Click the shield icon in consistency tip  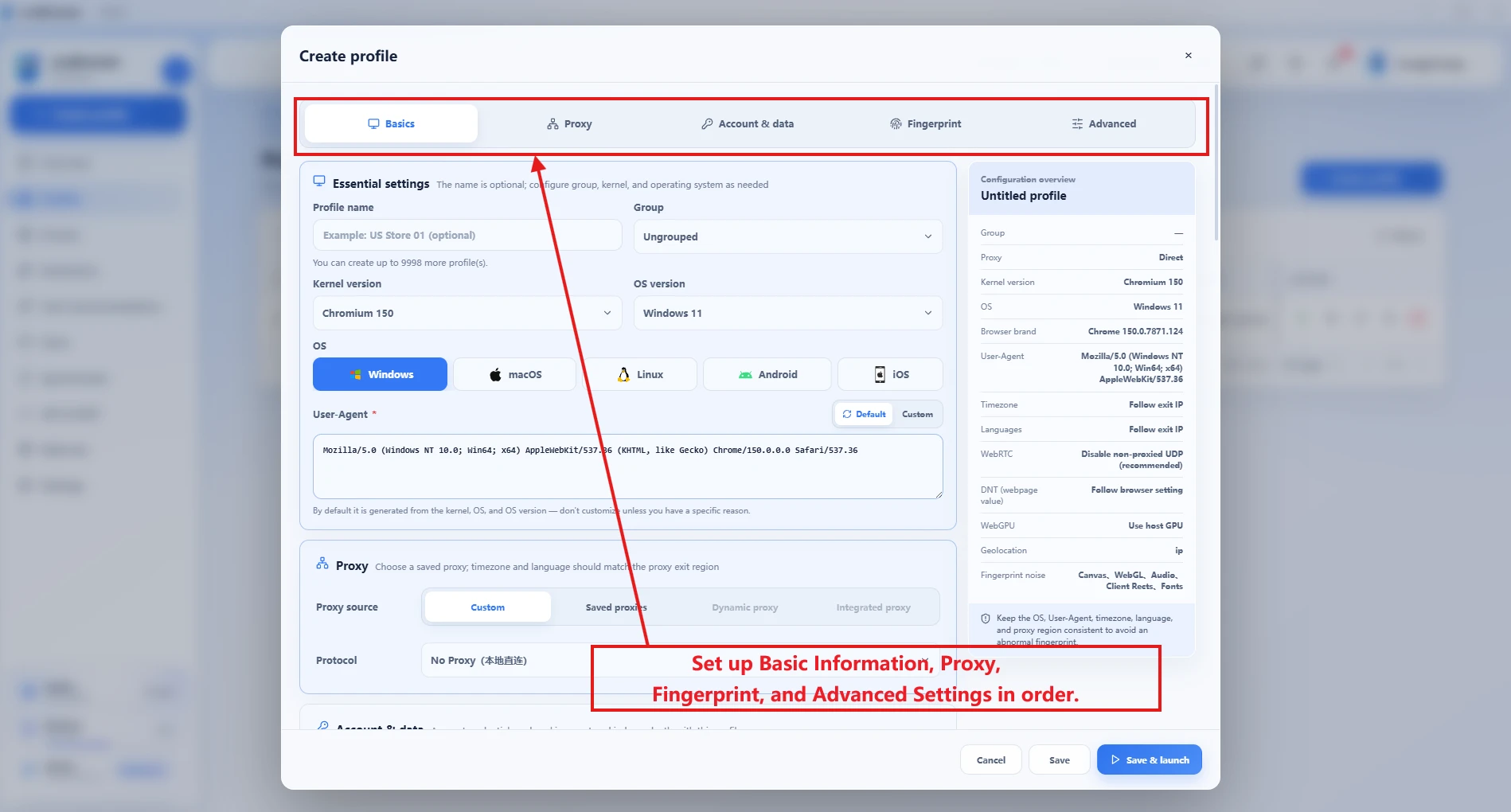coord(986,619)
